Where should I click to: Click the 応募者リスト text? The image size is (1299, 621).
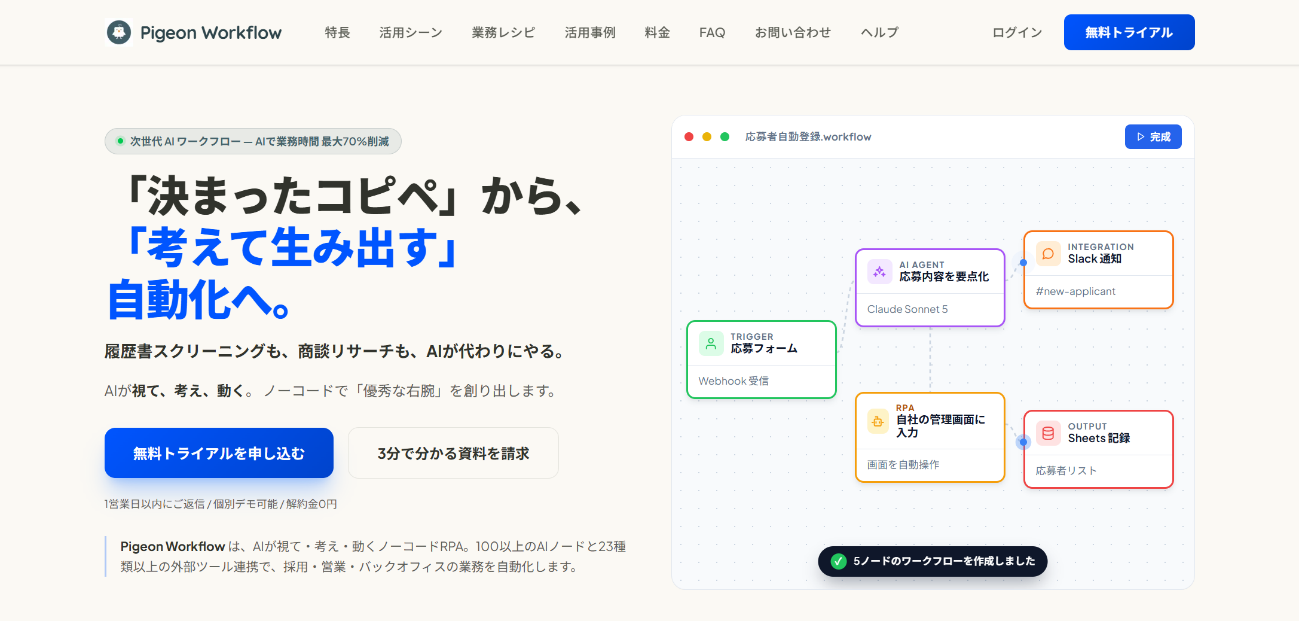point(1066,470)
